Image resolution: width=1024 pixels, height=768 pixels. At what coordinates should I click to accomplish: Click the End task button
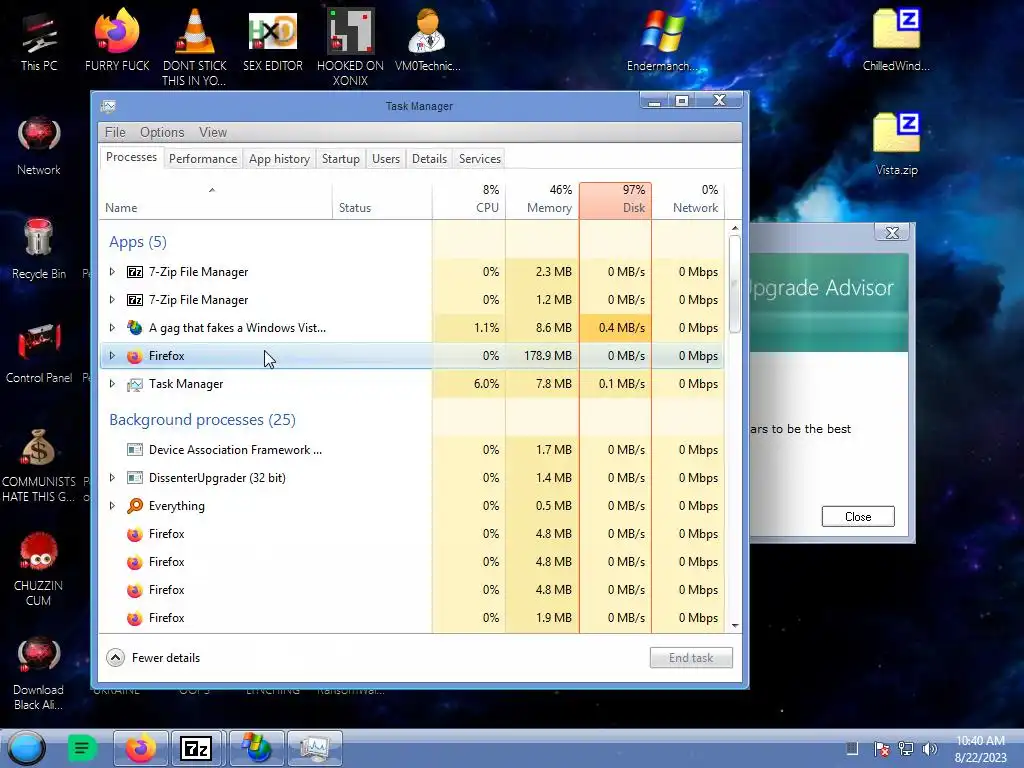tap(691, 658)
